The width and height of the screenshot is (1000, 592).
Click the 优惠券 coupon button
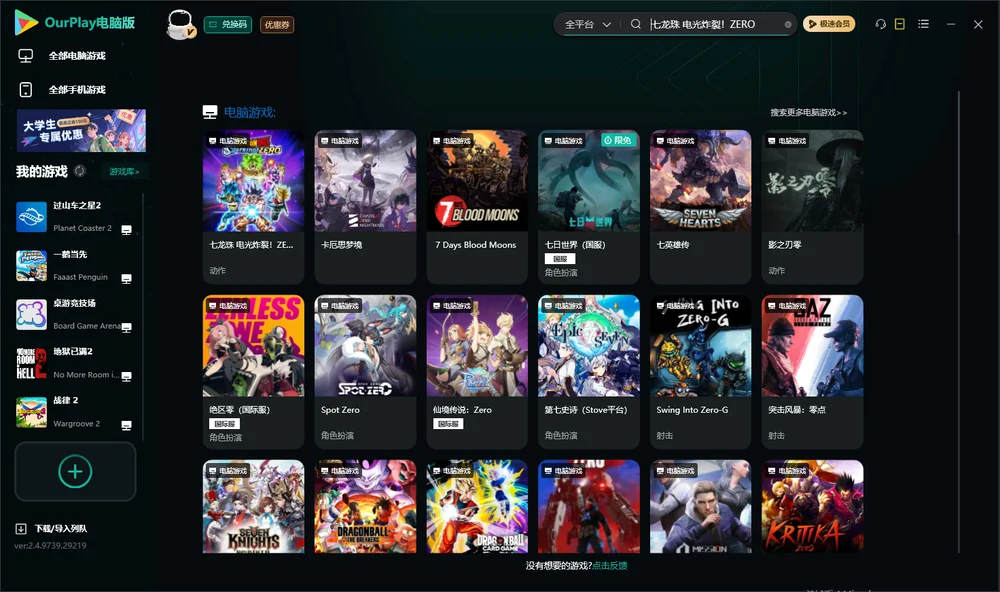point(277,25)
